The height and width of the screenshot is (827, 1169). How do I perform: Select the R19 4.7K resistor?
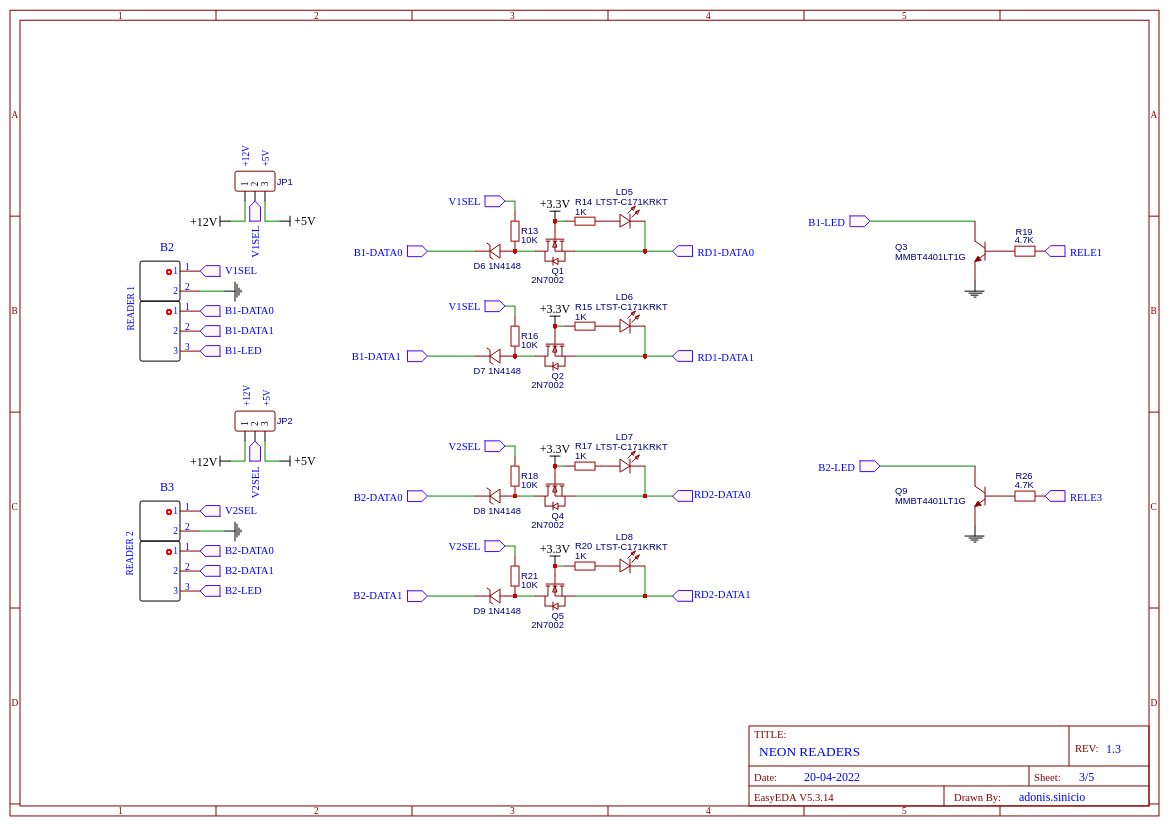(x=1024, y=251)
